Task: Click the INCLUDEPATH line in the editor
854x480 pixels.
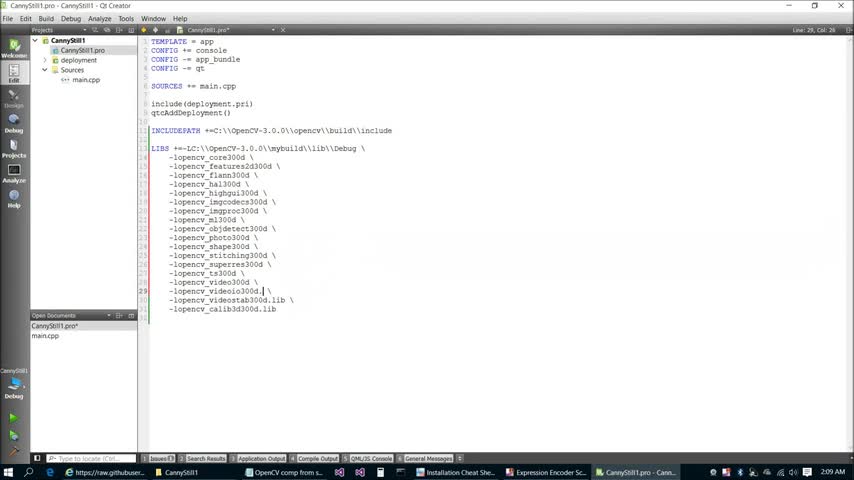Action: pyautogui.click(x=271, y=131)
